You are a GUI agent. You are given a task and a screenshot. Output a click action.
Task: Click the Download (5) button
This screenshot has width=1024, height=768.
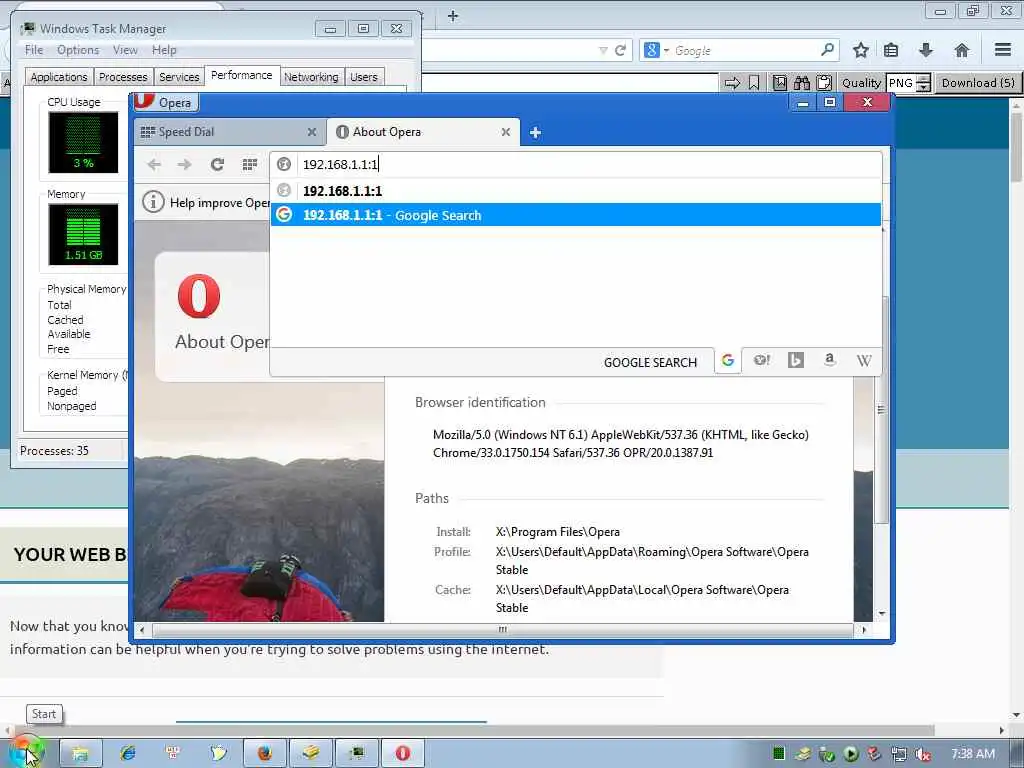coord(978,83)
